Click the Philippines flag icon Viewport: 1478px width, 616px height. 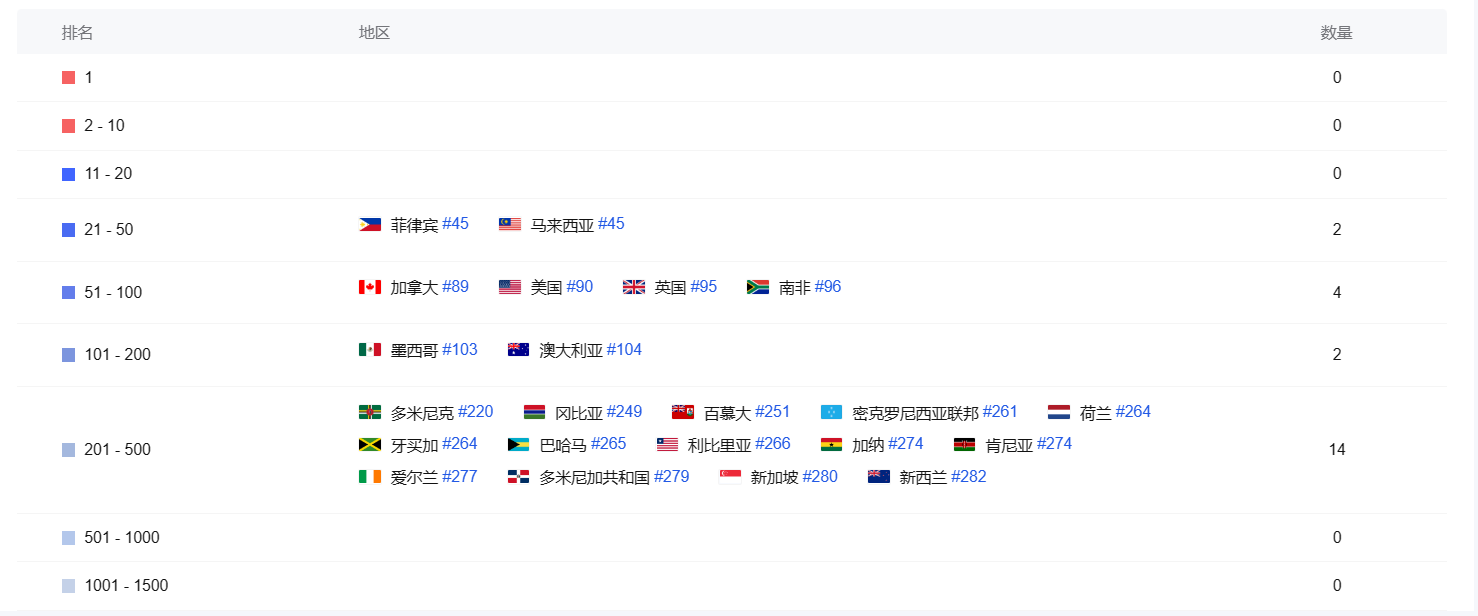point(370,225)
